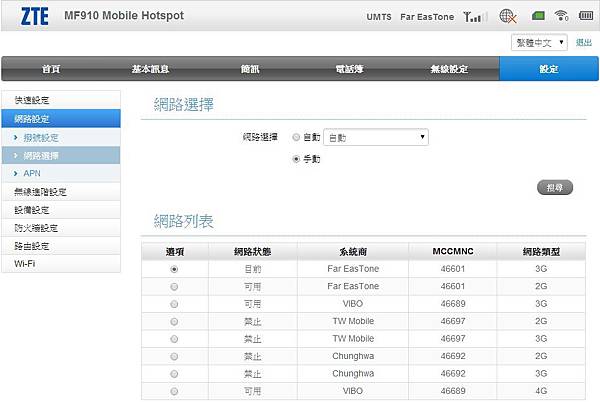Click the Far EasTone operator in header
The width and height of the screenshot is (600, 402).
click(427, 17)
